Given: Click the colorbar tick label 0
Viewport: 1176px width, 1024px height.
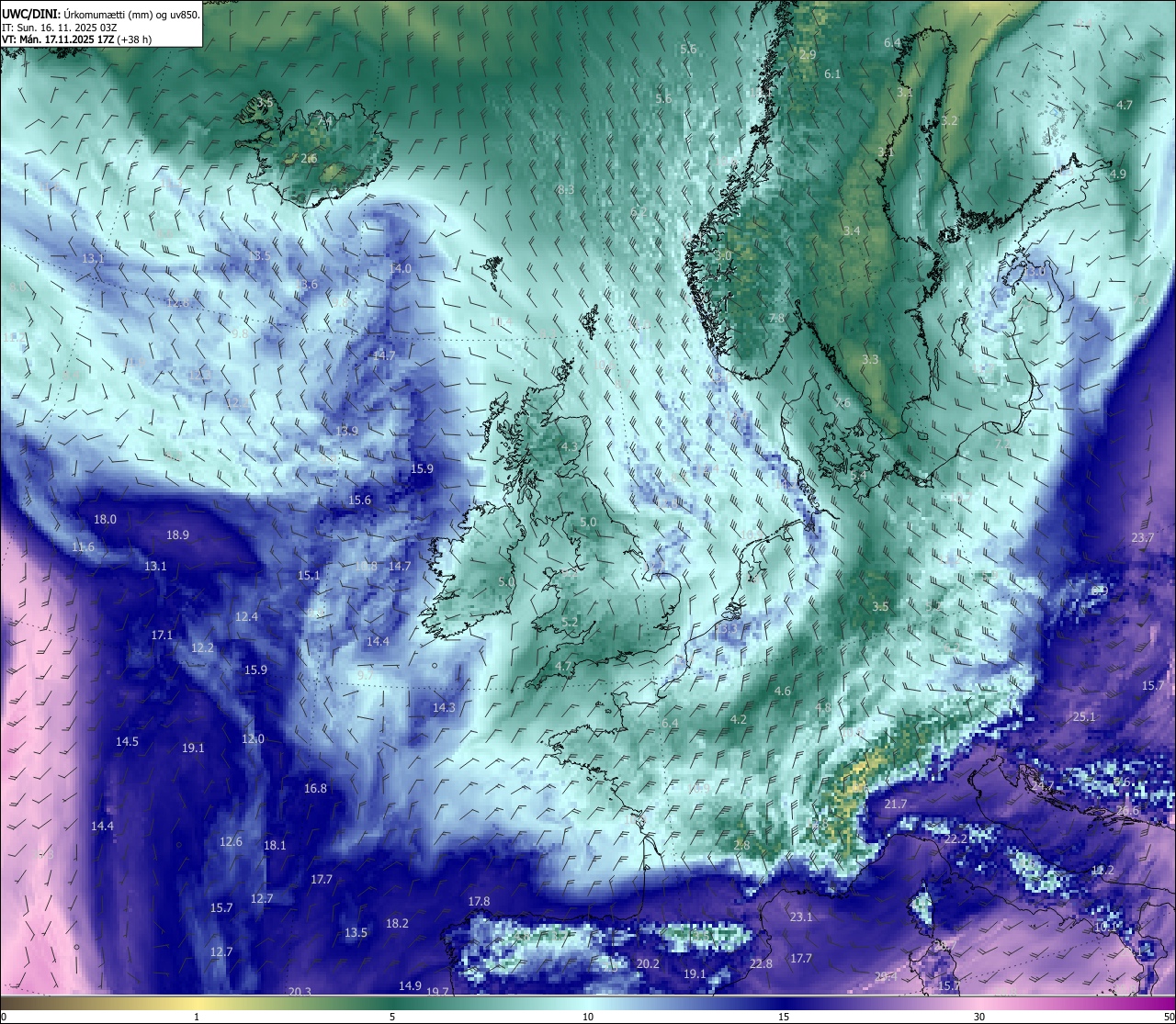Looking at the screenshot, I should [4, 1017].
